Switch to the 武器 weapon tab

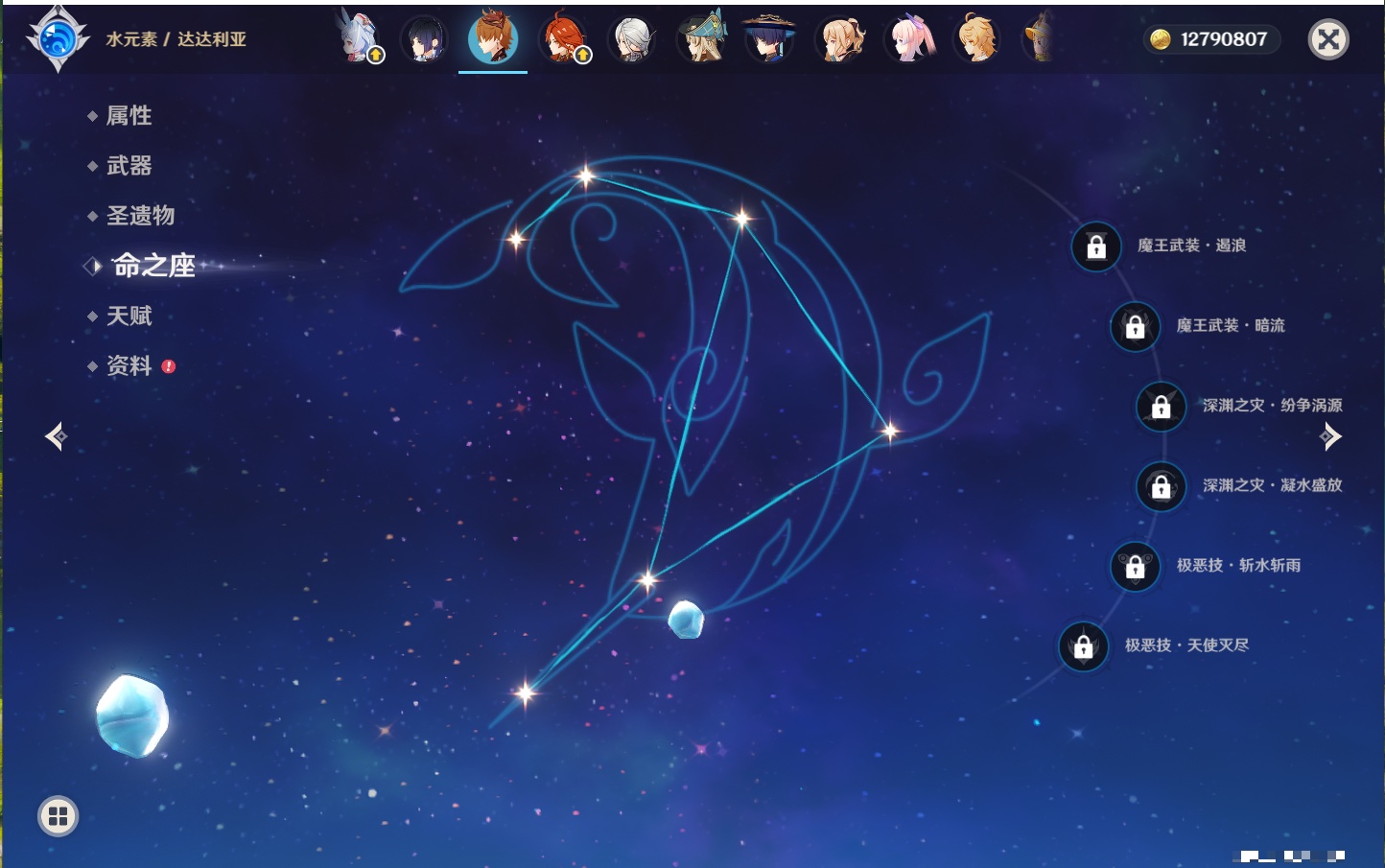tap(129, 166)
